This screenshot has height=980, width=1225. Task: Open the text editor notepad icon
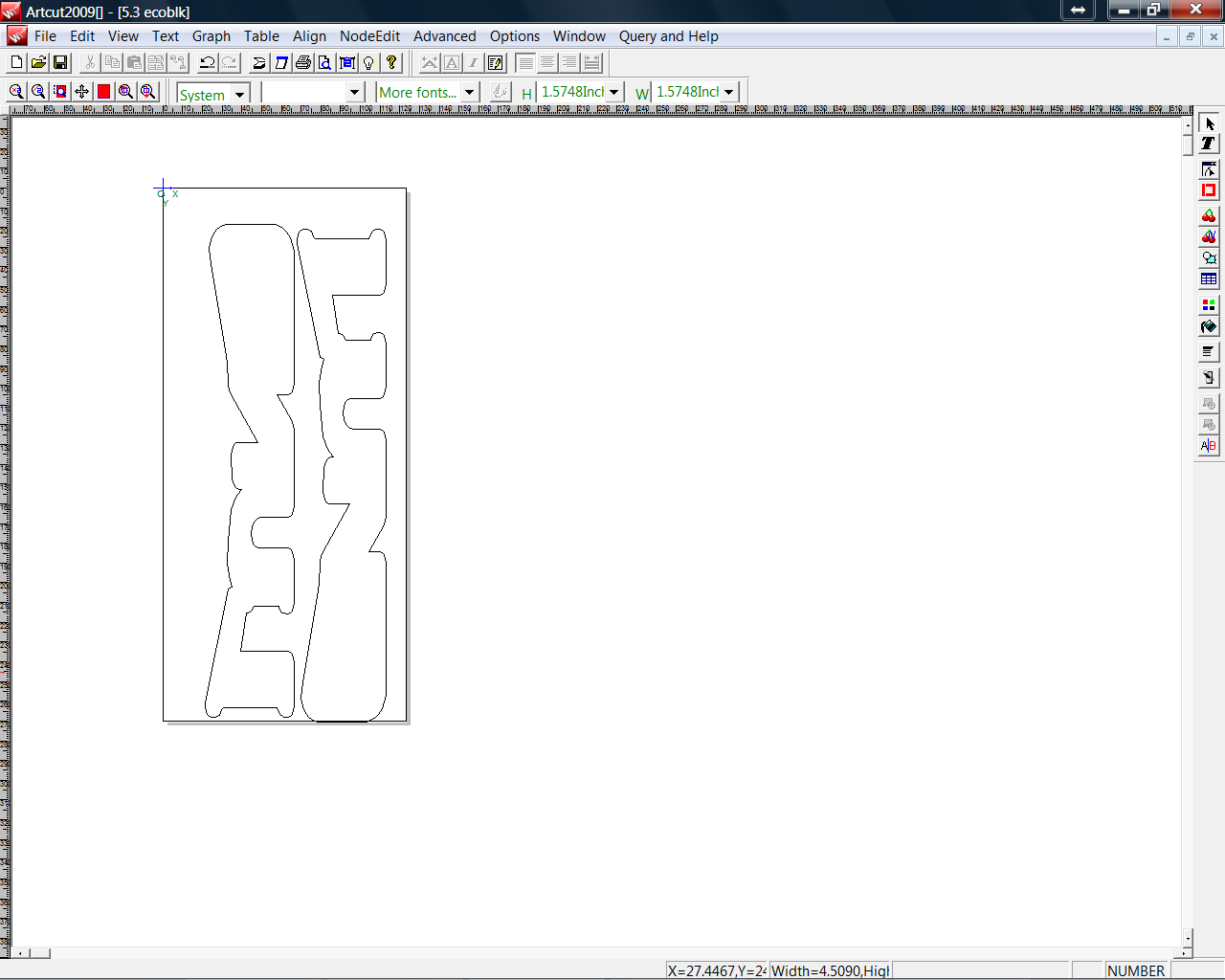click(x=496, y=62)
